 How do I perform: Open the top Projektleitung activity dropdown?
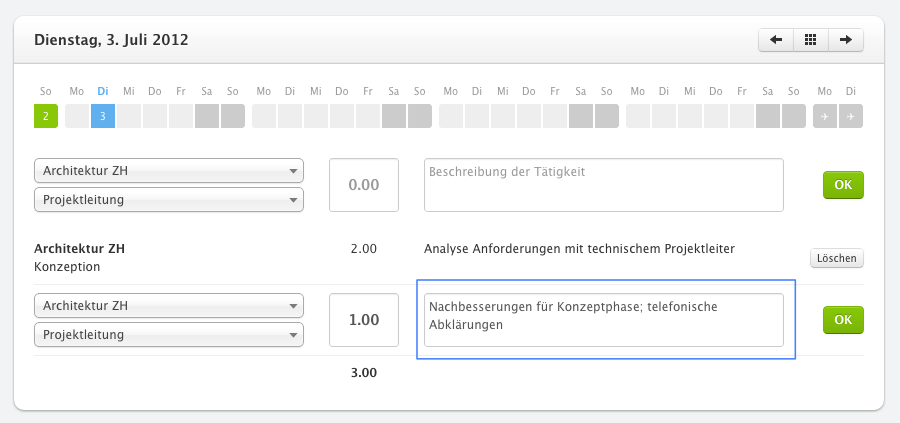click(x=169, y=200)
